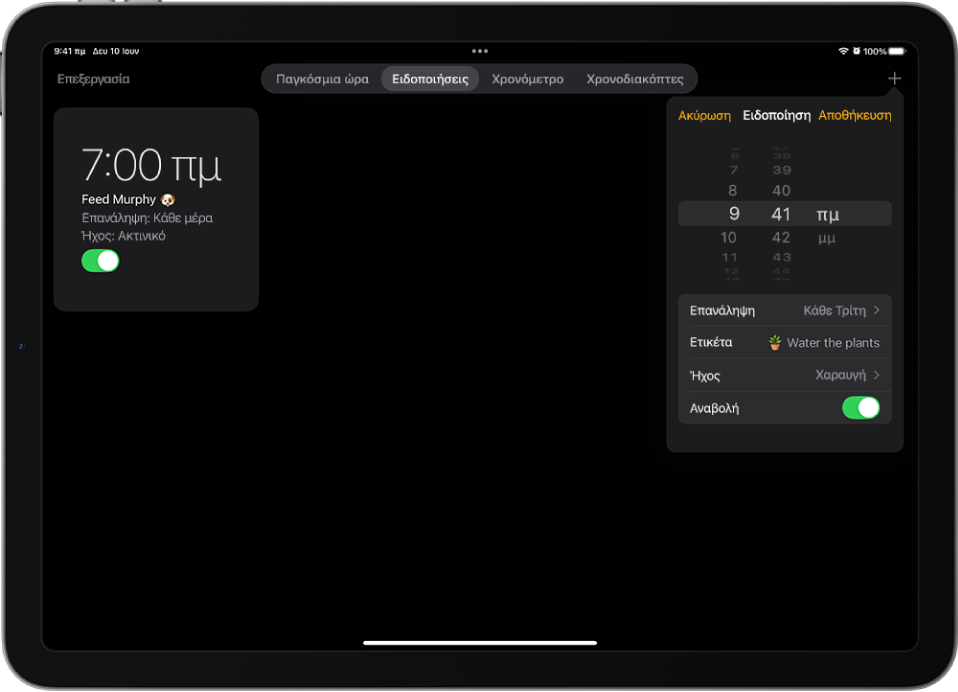This screenshot has width=958, height=692.
Task: Choose πμ in the AM/PM picker
Action: click(828, 214)
